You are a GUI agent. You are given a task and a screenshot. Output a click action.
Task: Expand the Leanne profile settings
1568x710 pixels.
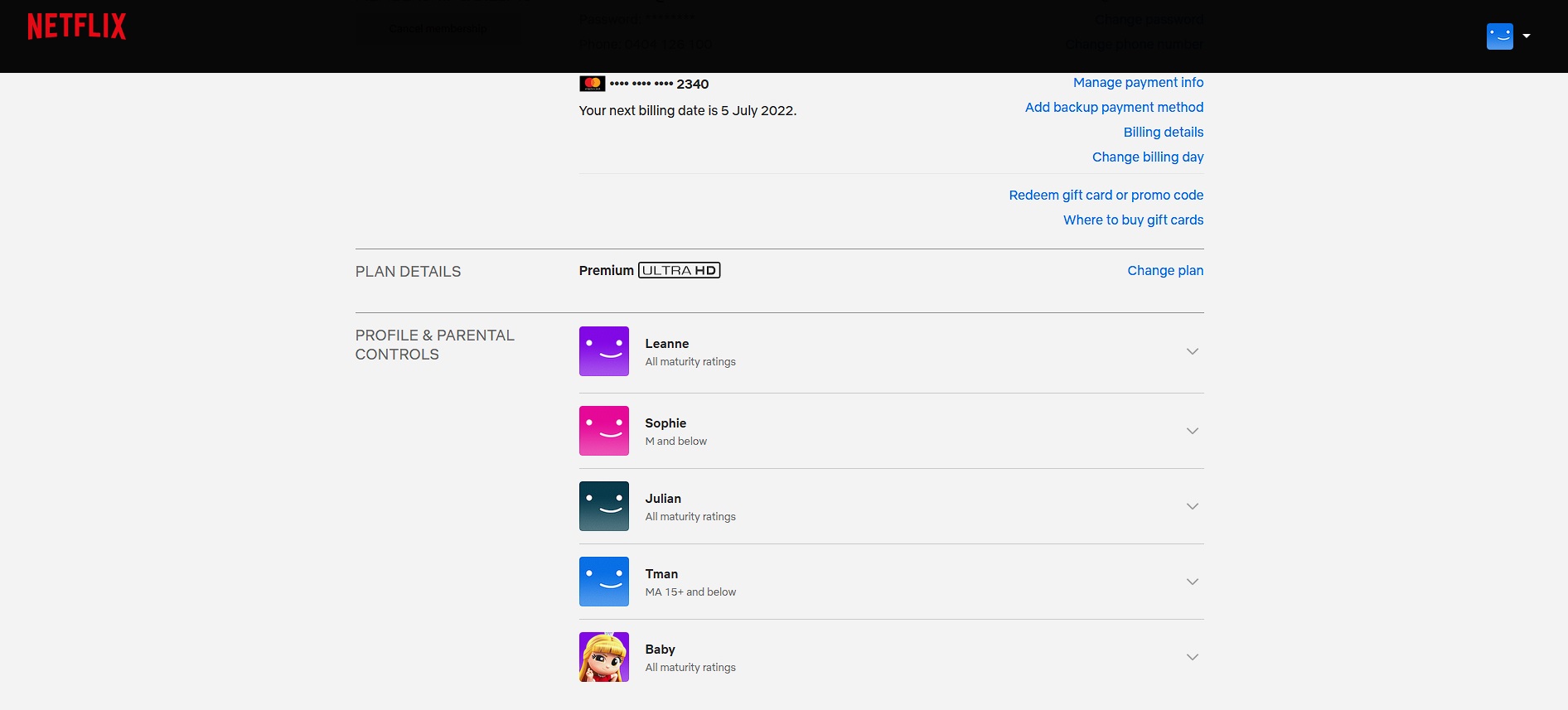tap(1193, 351)
